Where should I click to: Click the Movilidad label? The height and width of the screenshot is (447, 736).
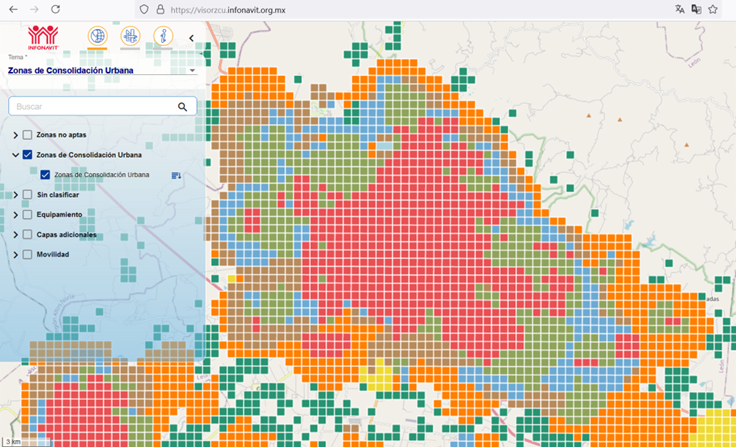click(x=53, y=254)
